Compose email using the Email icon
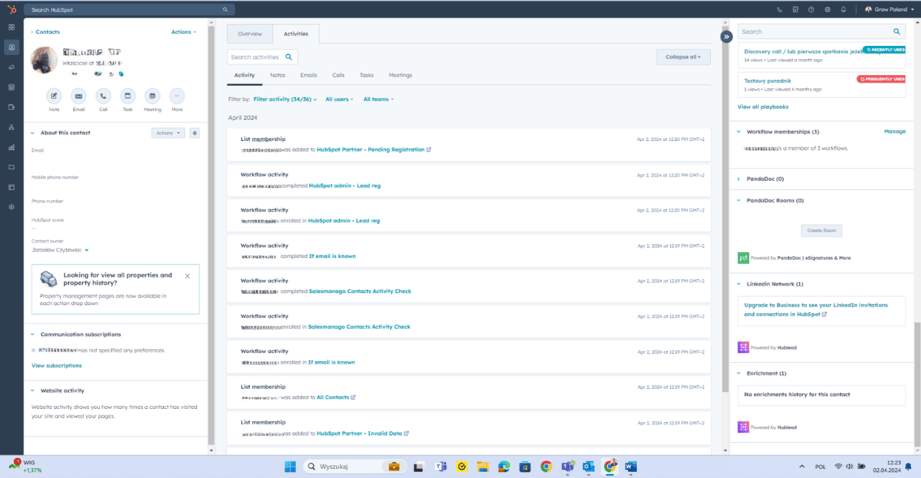Image resolution: width=921 pixels, height=478 pixels. (79, 96)
